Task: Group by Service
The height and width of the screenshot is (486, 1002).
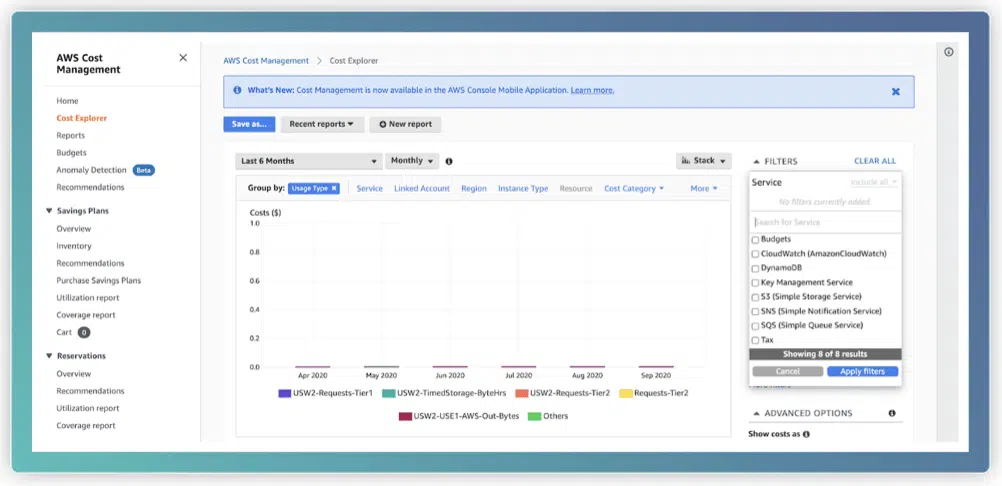Action: click(x=369, y=188)
